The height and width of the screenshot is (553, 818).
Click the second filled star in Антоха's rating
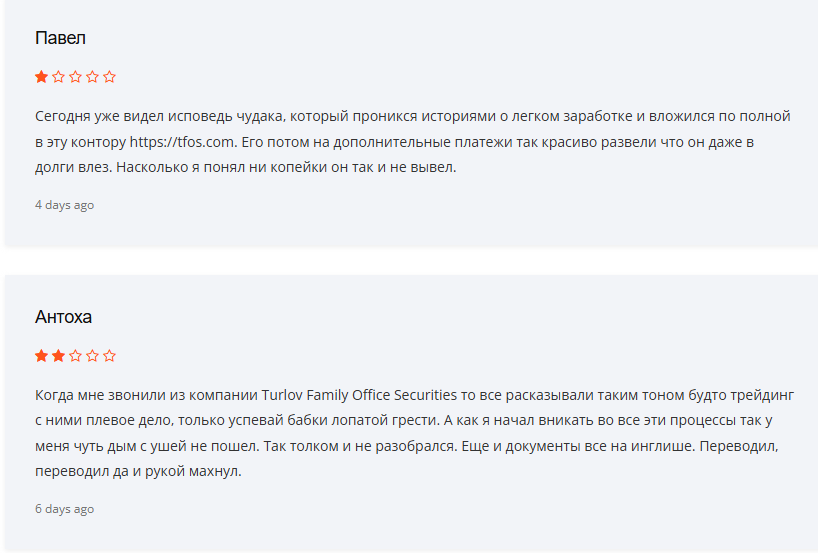point(58,356)
